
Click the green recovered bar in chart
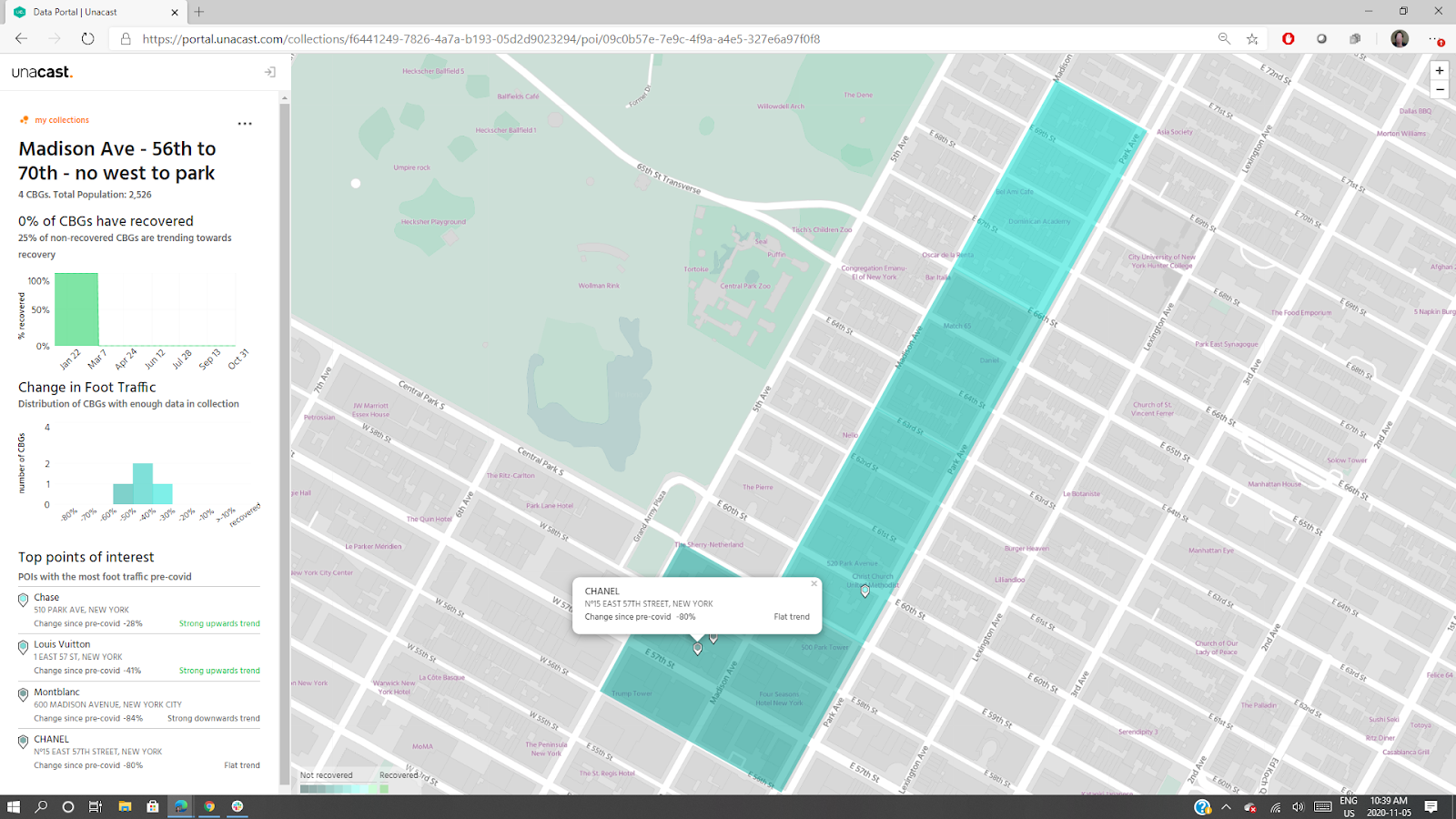(x=76, y=309)
